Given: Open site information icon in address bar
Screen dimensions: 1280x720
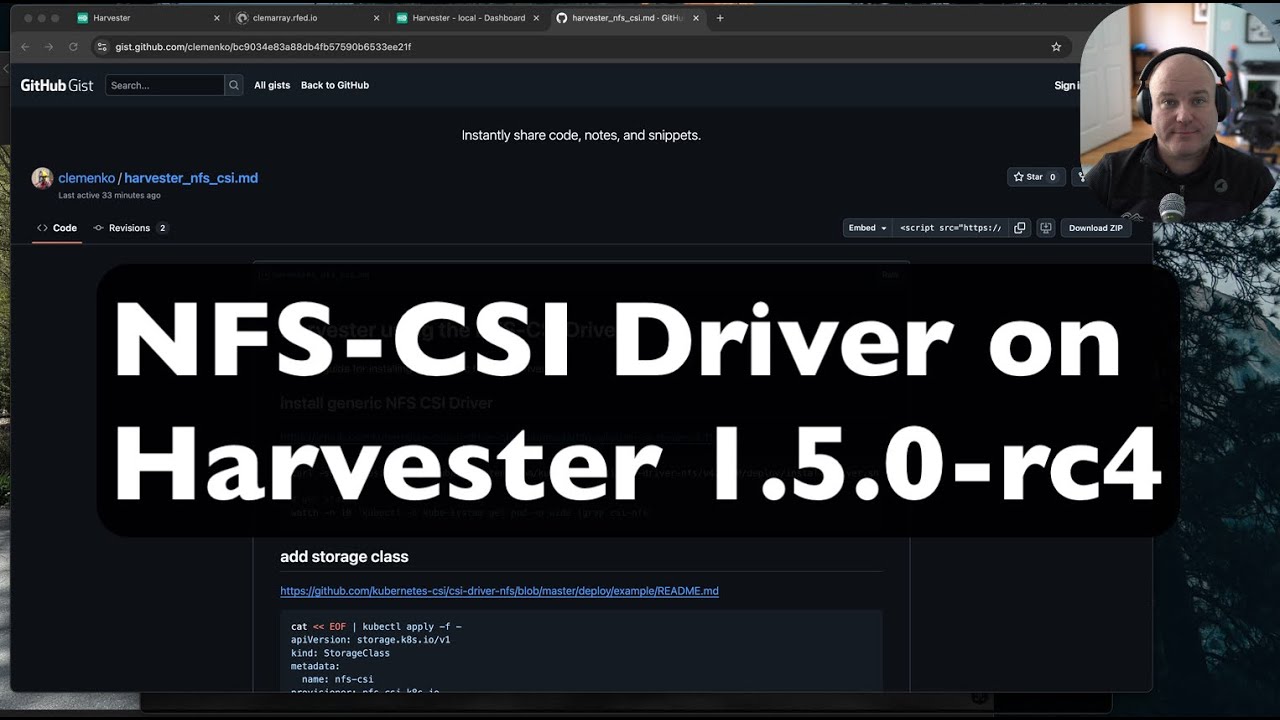Looking at the screenshot, I should [x=102, y=47].
